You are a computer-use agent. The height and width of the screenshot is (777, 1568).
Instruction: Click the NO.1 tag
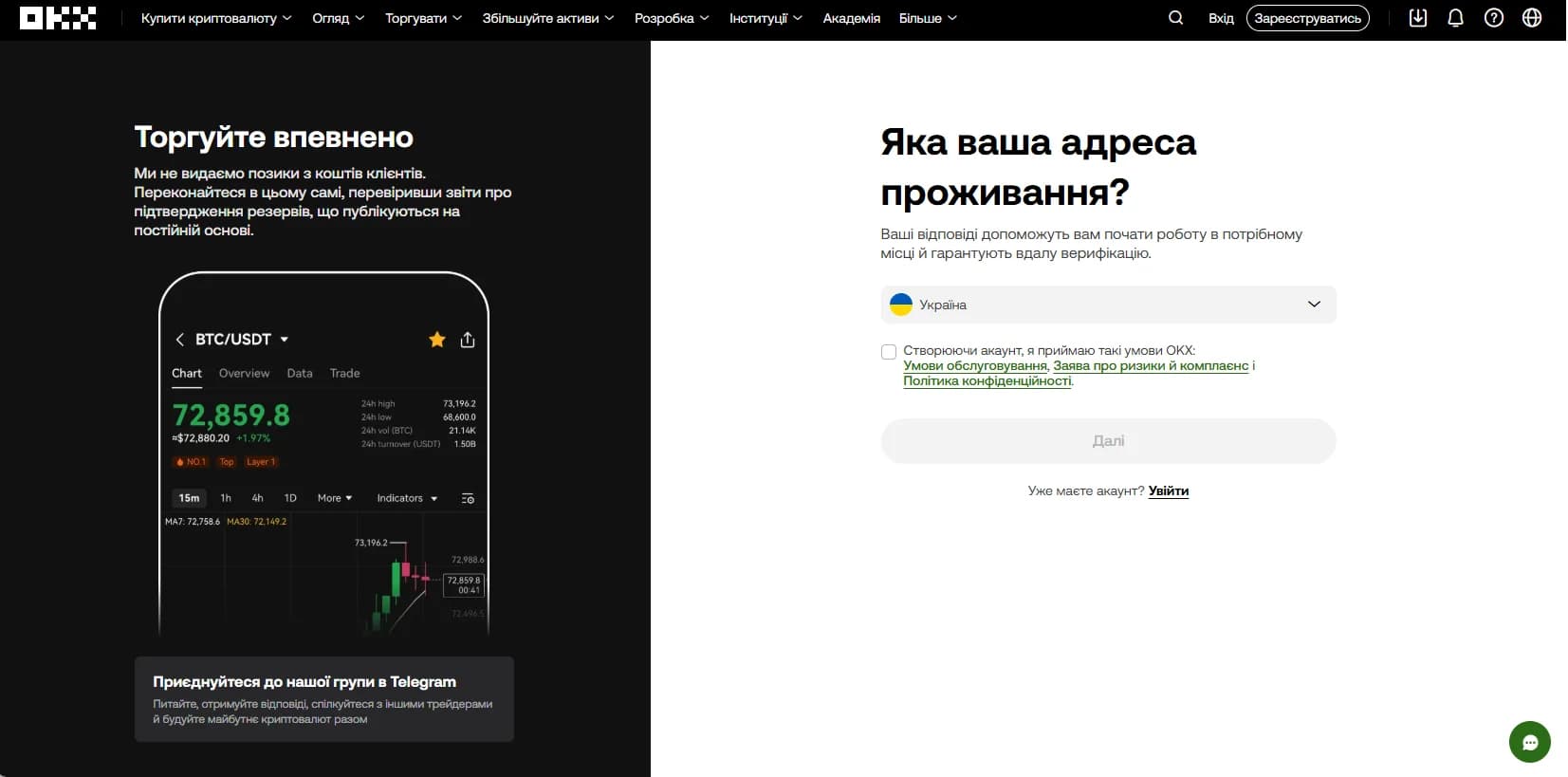[192, 462]
